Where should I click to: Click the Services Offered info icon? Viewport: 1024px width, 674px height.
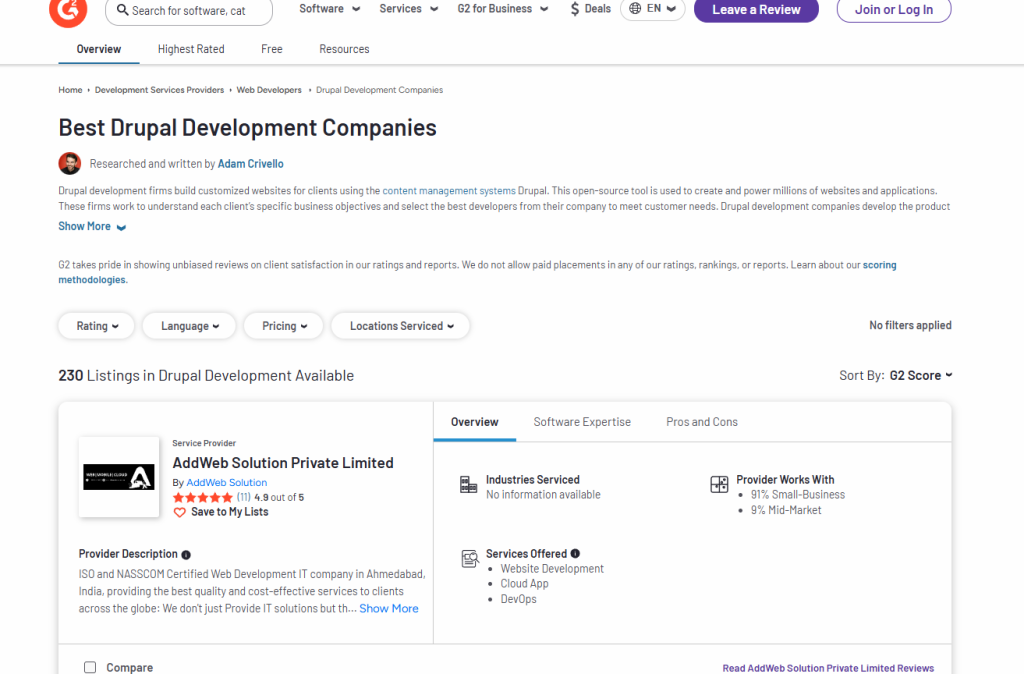[x=575, y=554]
